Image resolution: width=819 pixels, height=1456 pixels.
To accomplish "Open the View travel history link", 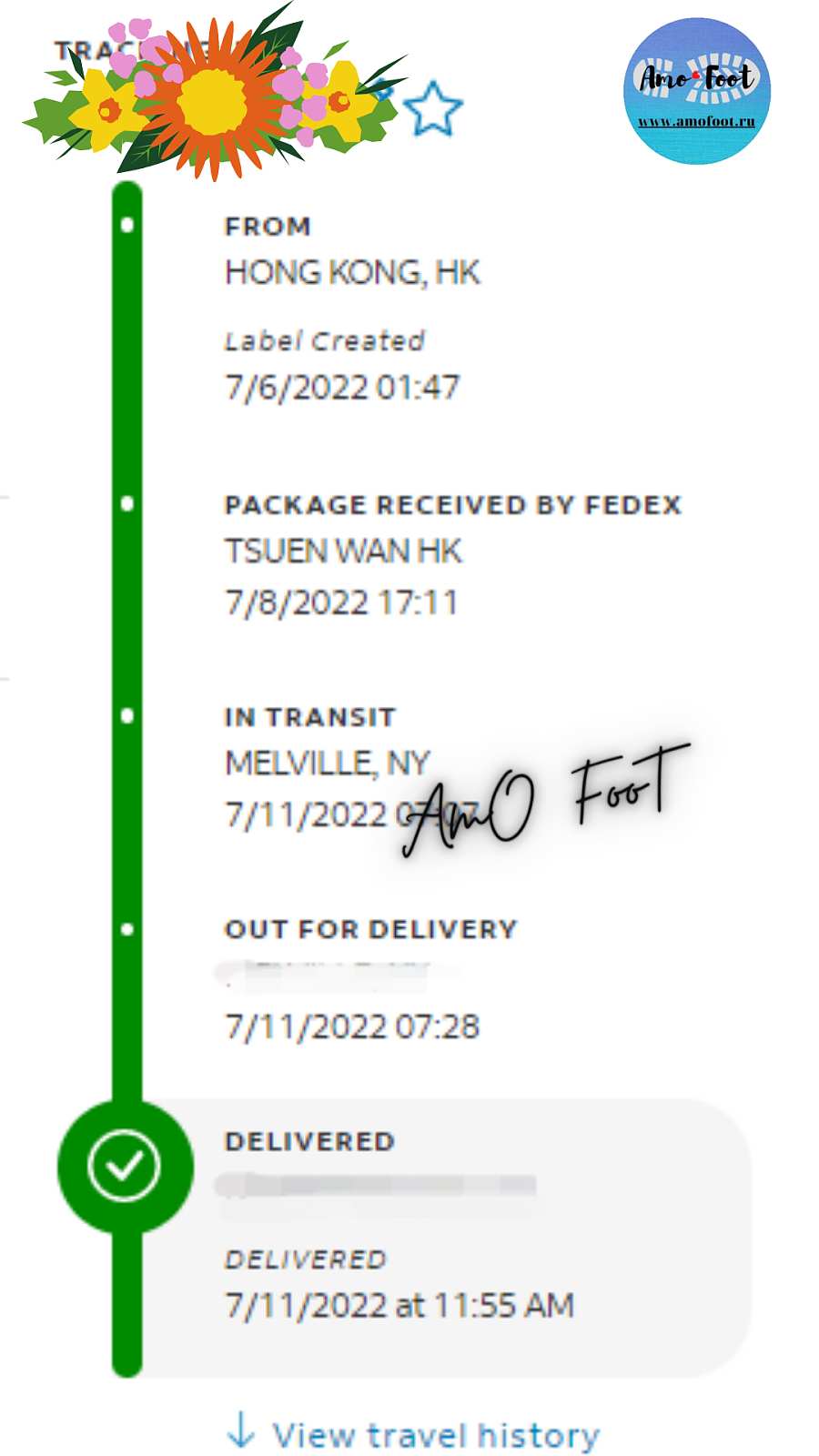I will [x=436, y=1436].
